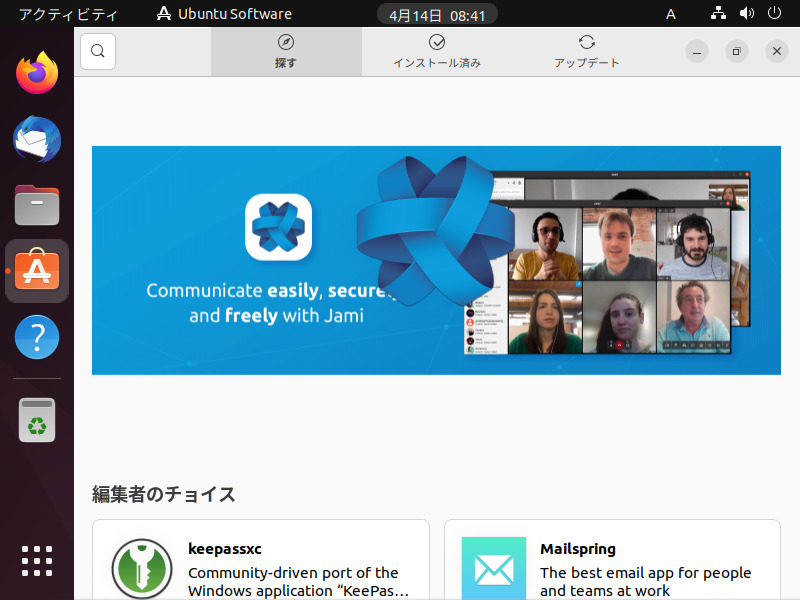Close the Ubuntu Software window
Image resolution: width=800 pixels, height=600 pixels.
[x=777, y=51]
